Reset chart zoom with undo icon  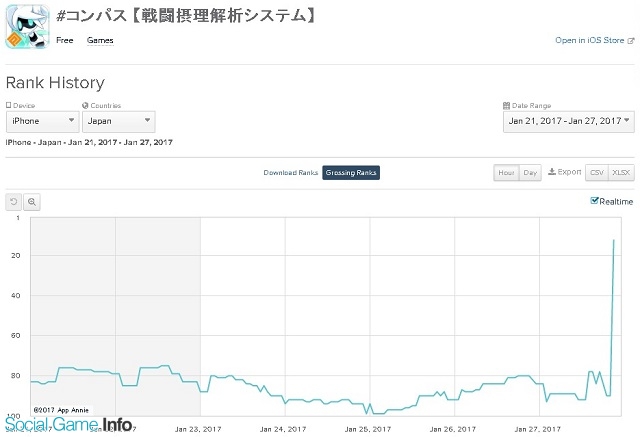pyautogui.click(x=15, y=201)
